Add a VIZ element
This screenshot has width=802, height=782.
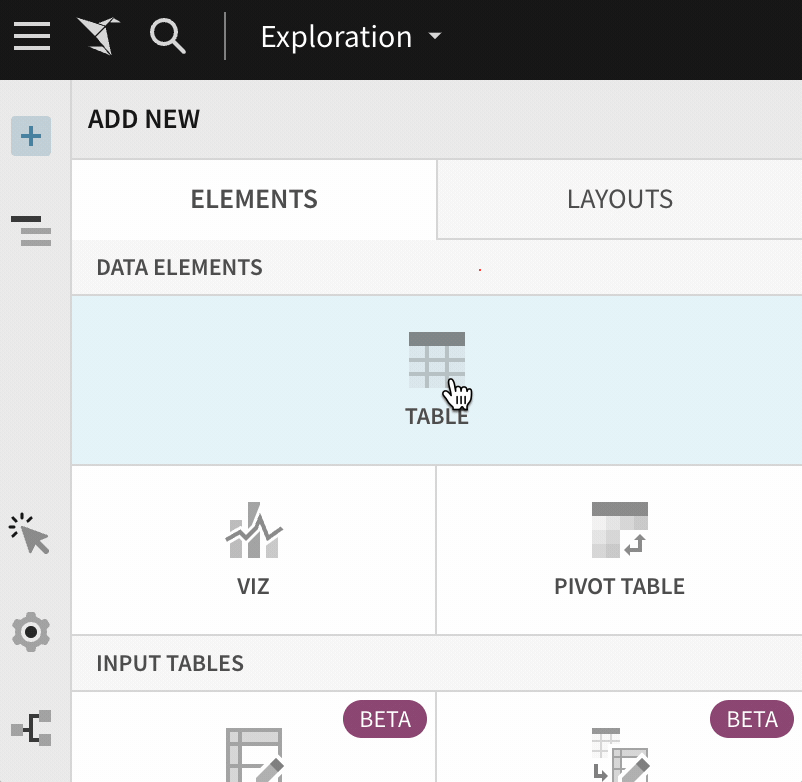(253, 548)
